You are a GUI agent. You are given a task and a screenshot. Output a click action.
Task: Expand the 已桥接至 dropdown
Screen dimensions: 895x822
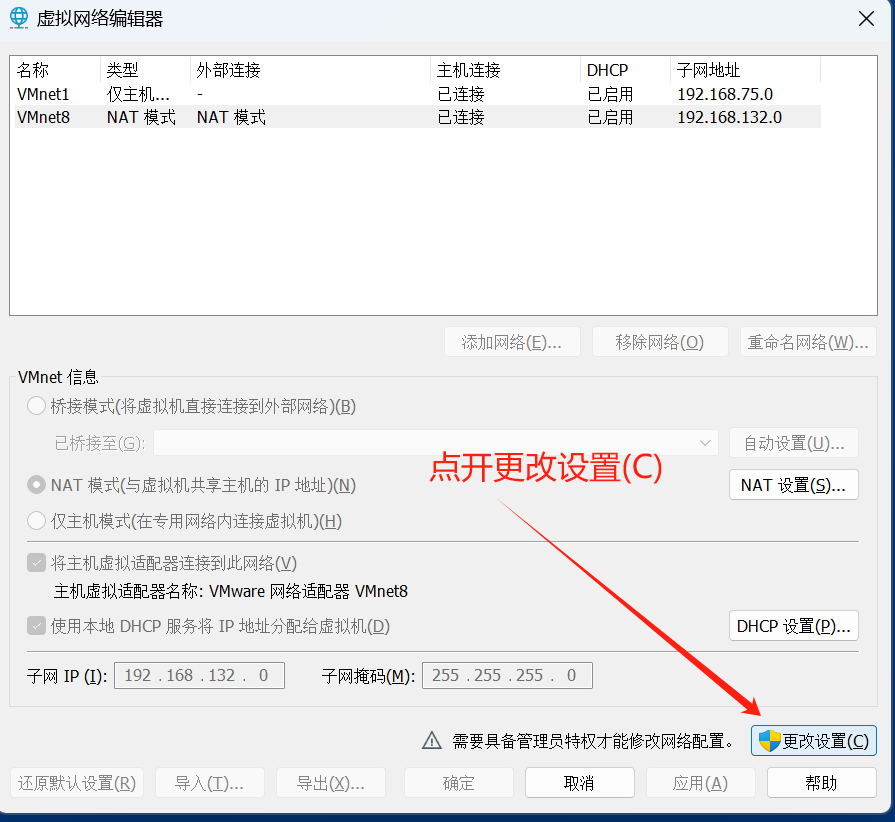(x=706, y=443)
